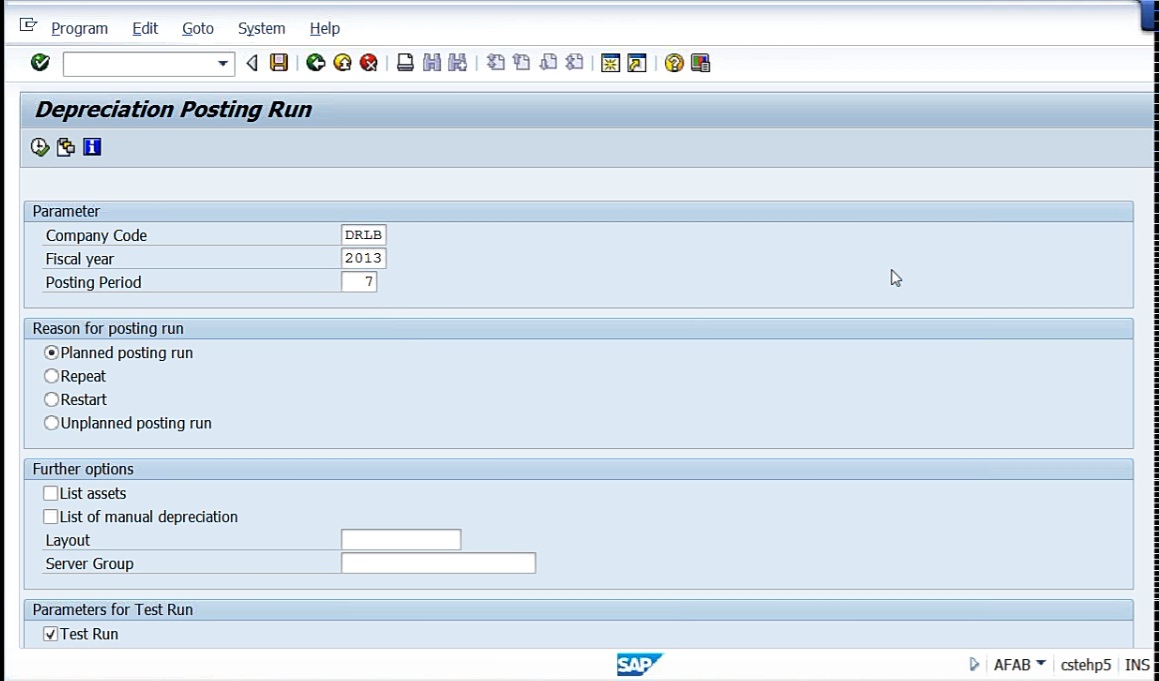Click the First Page icon

coord(495,63)
